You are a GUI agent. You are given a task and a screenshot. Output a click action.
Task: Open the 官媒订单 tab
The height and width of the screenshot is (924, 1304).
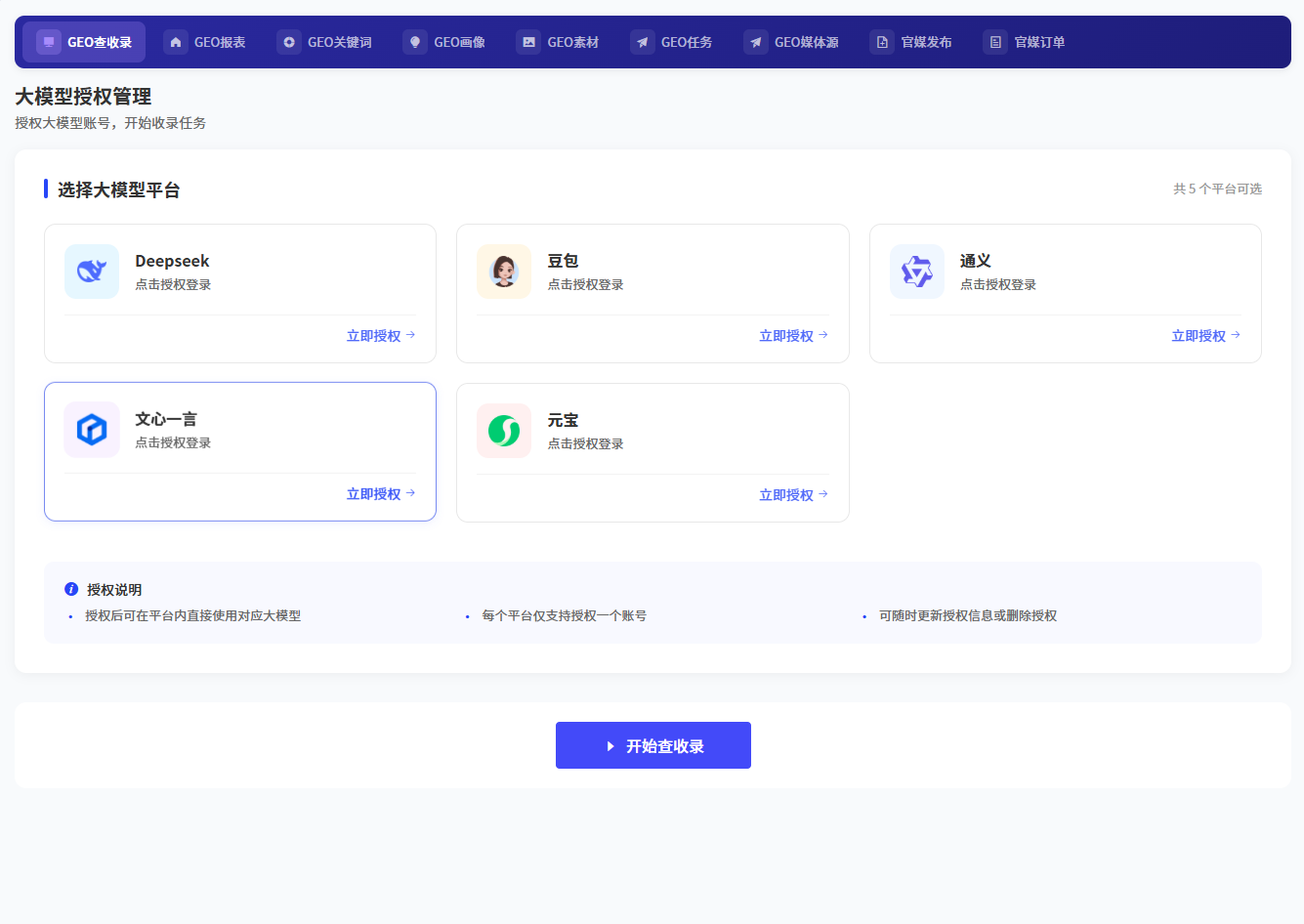pyautogui.click(x=1025, y=42)
